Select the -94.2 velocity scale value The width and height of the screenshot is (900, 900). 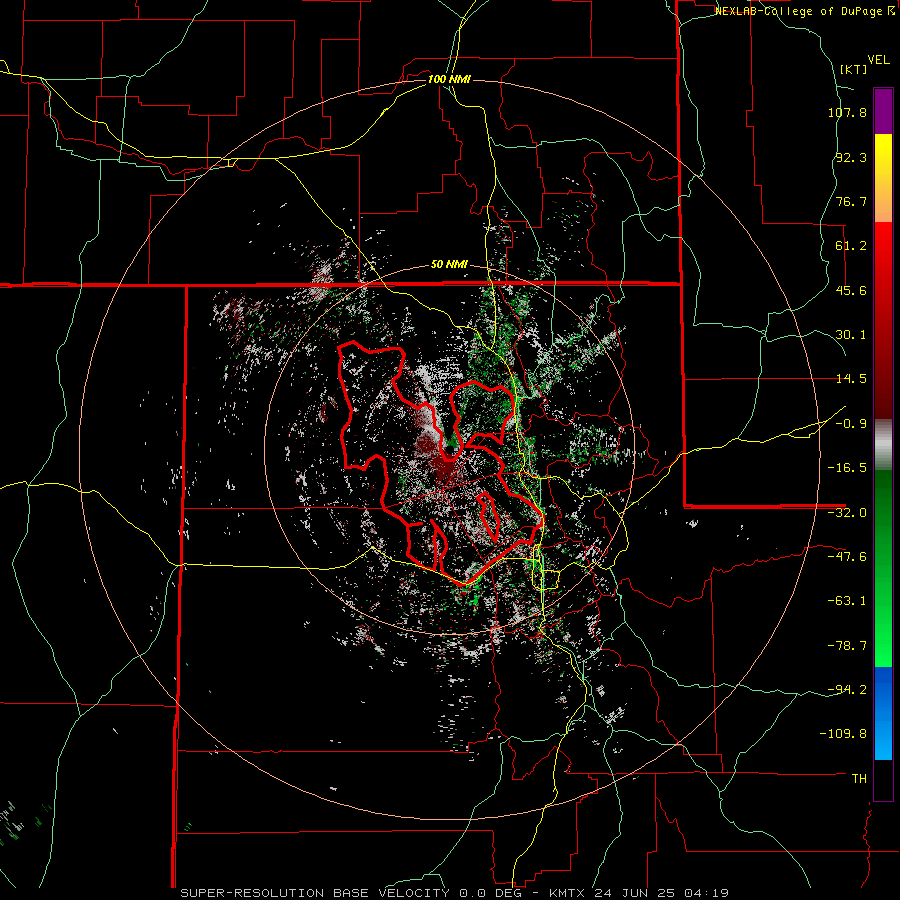(x=847, y=690)
